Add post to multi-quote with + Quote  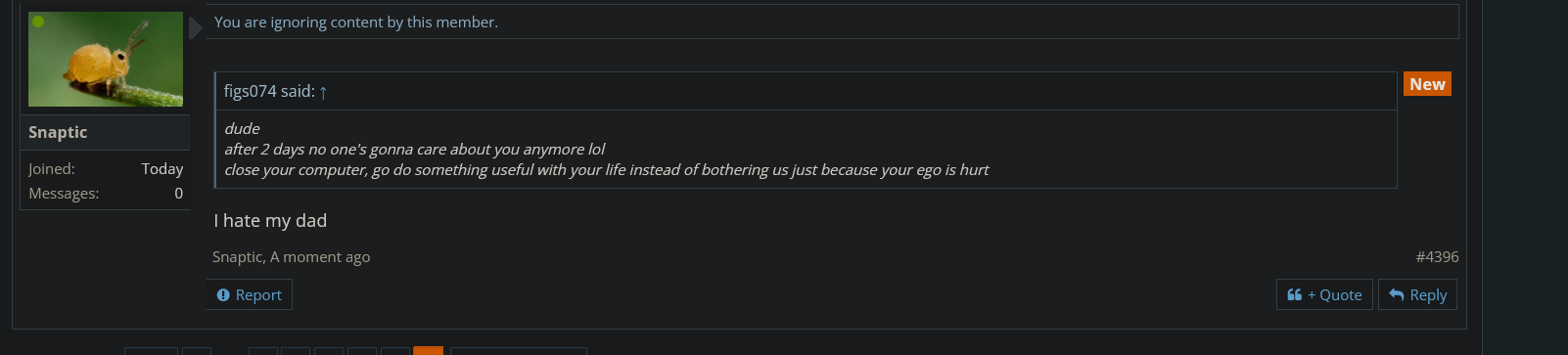(x=1325, y=294)
